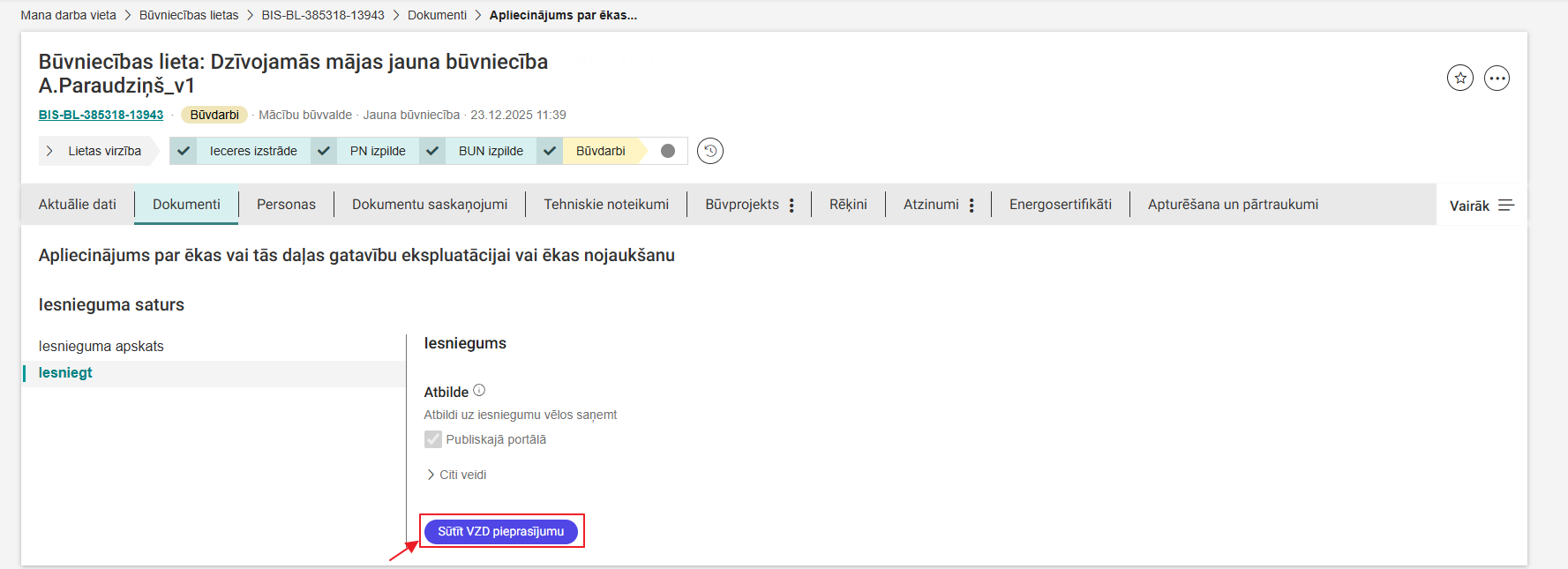This screenshot has height=569, width=1568.
Task: Open case link BIS-BL-385318-13943 under title
Action: pos(101,115)
